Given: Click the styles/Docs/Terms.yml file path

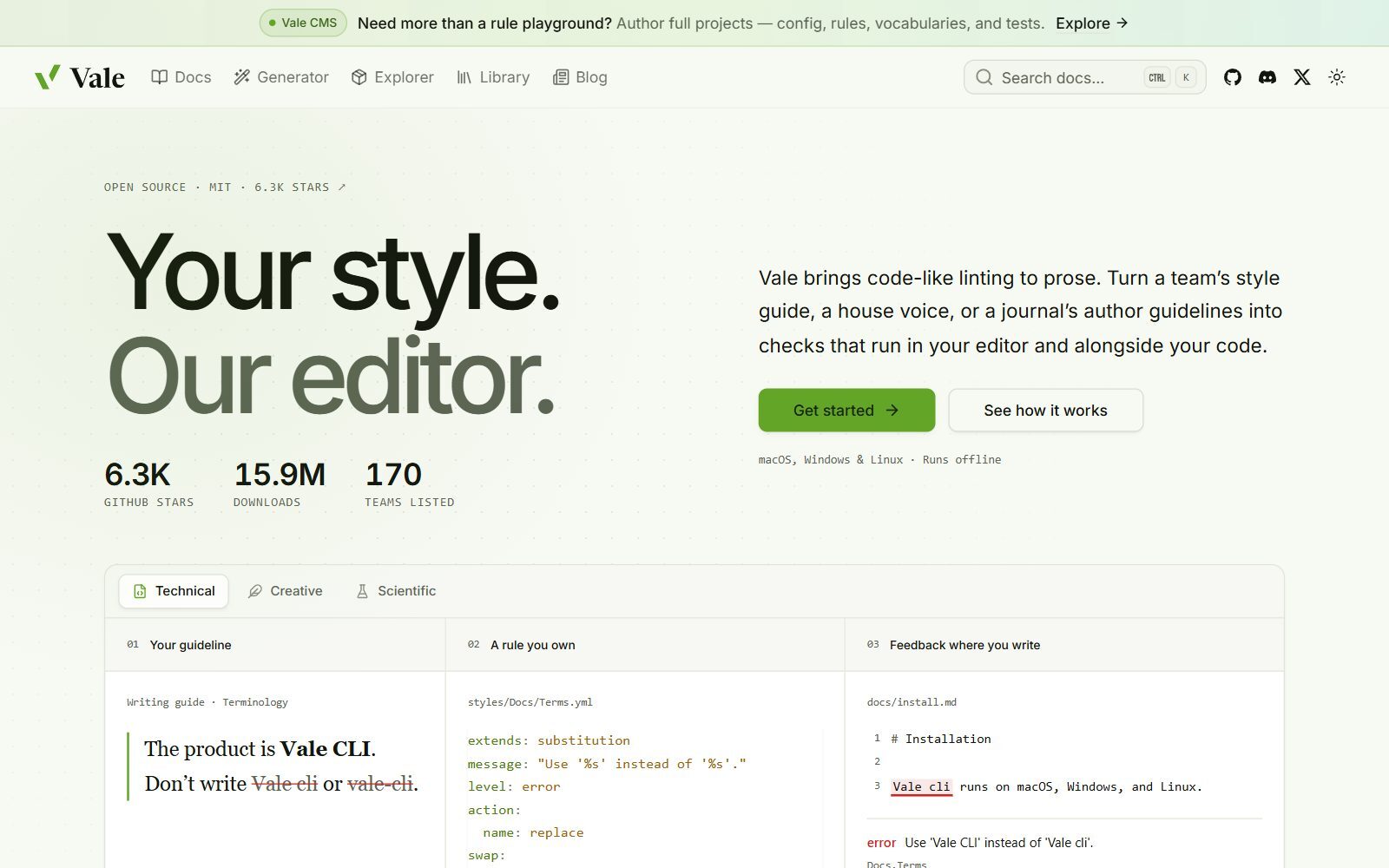Looking at the screenshot, I should (530, 702).
